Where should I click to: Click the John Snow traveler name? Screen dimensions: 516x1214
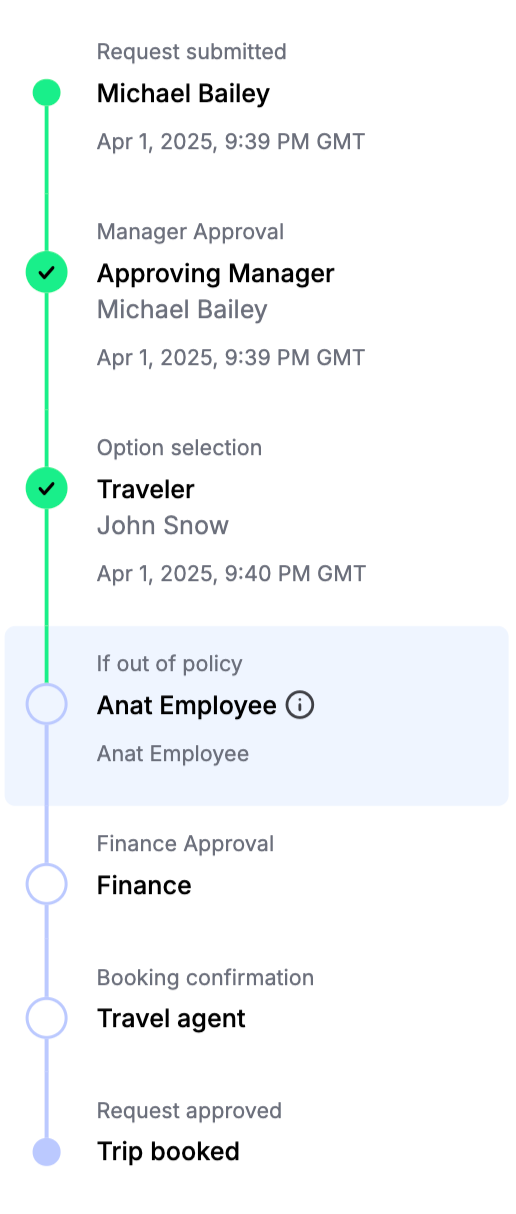coord(162,525)
